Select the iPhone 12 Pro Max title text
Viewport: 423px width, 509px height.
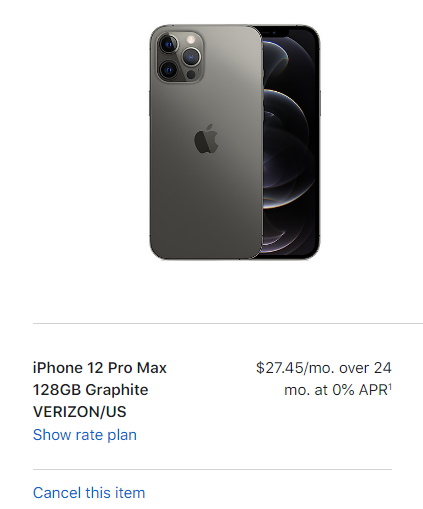[x=100, y=368]
